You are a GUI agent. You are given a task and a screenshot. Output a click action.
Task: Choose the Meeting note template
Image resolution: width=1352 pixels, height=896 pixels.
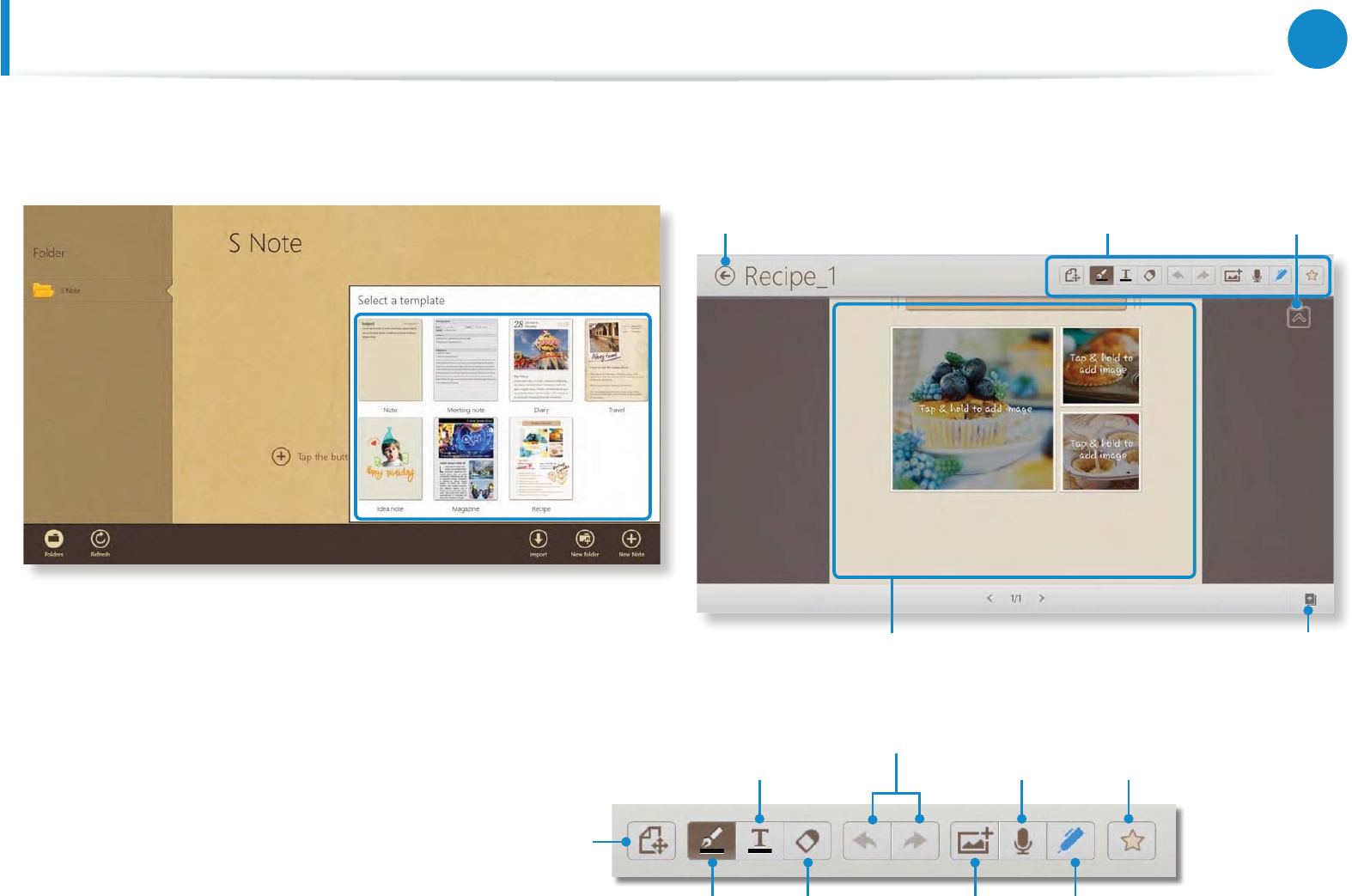[466, 360]
